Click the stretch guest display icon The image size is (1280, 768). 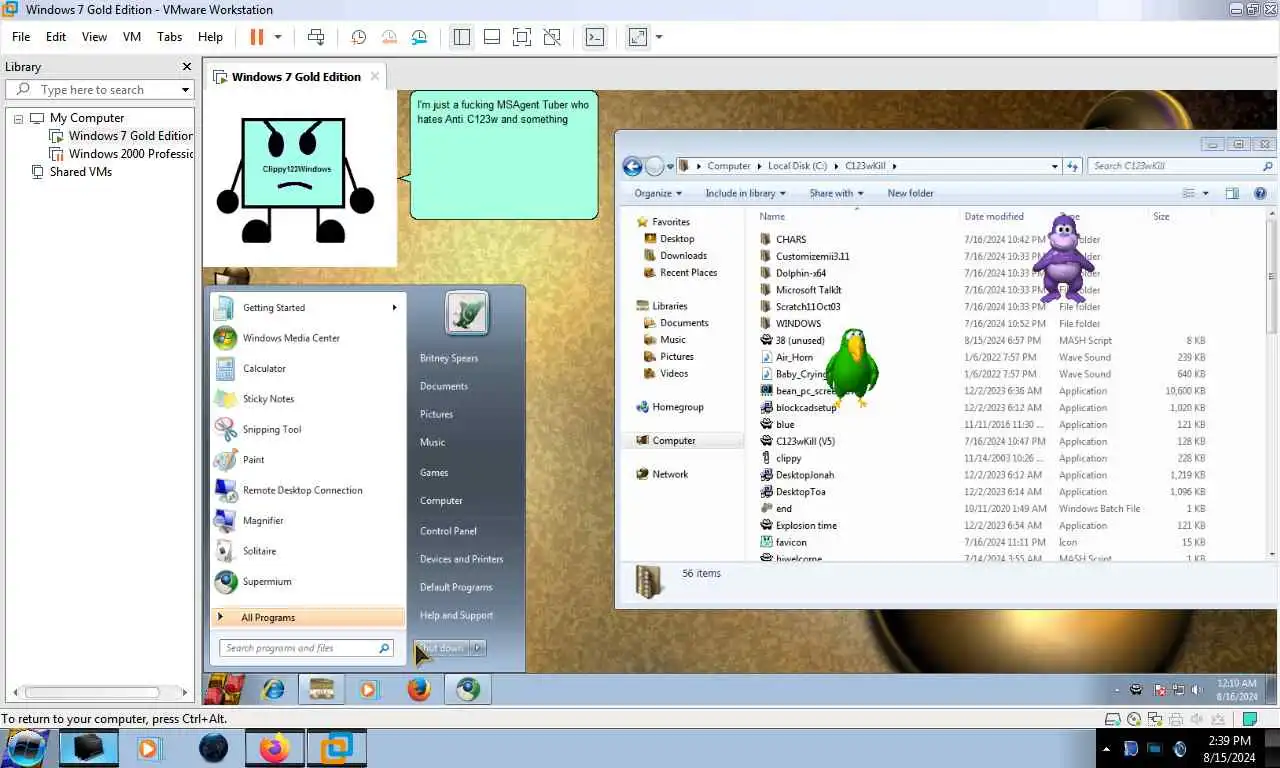coord(637,37)
